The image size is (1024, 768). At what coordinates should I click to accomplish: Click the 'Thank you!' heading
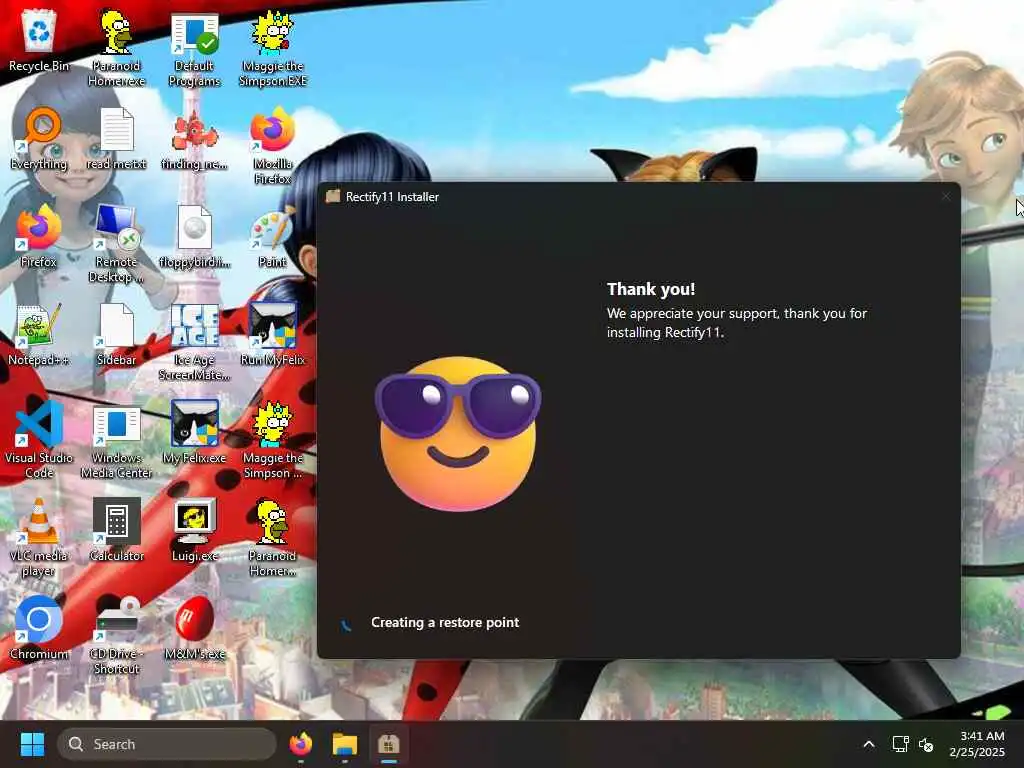point(650,289)
